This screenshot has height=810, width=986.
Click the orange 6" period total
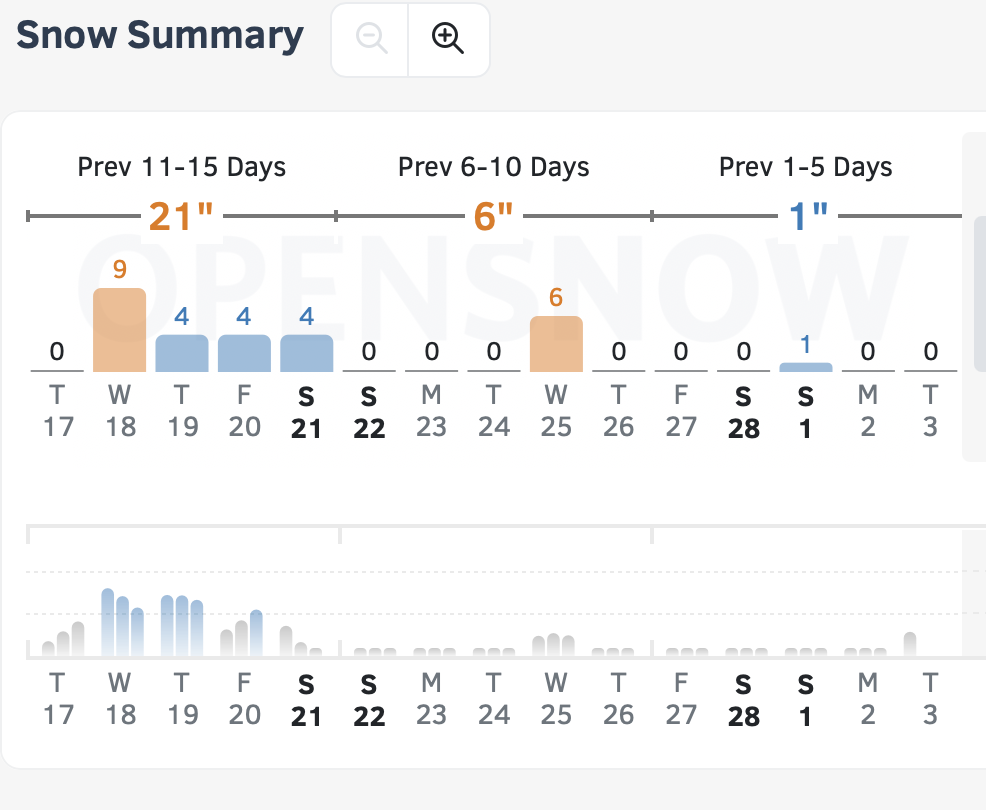[x=493, y=216]
